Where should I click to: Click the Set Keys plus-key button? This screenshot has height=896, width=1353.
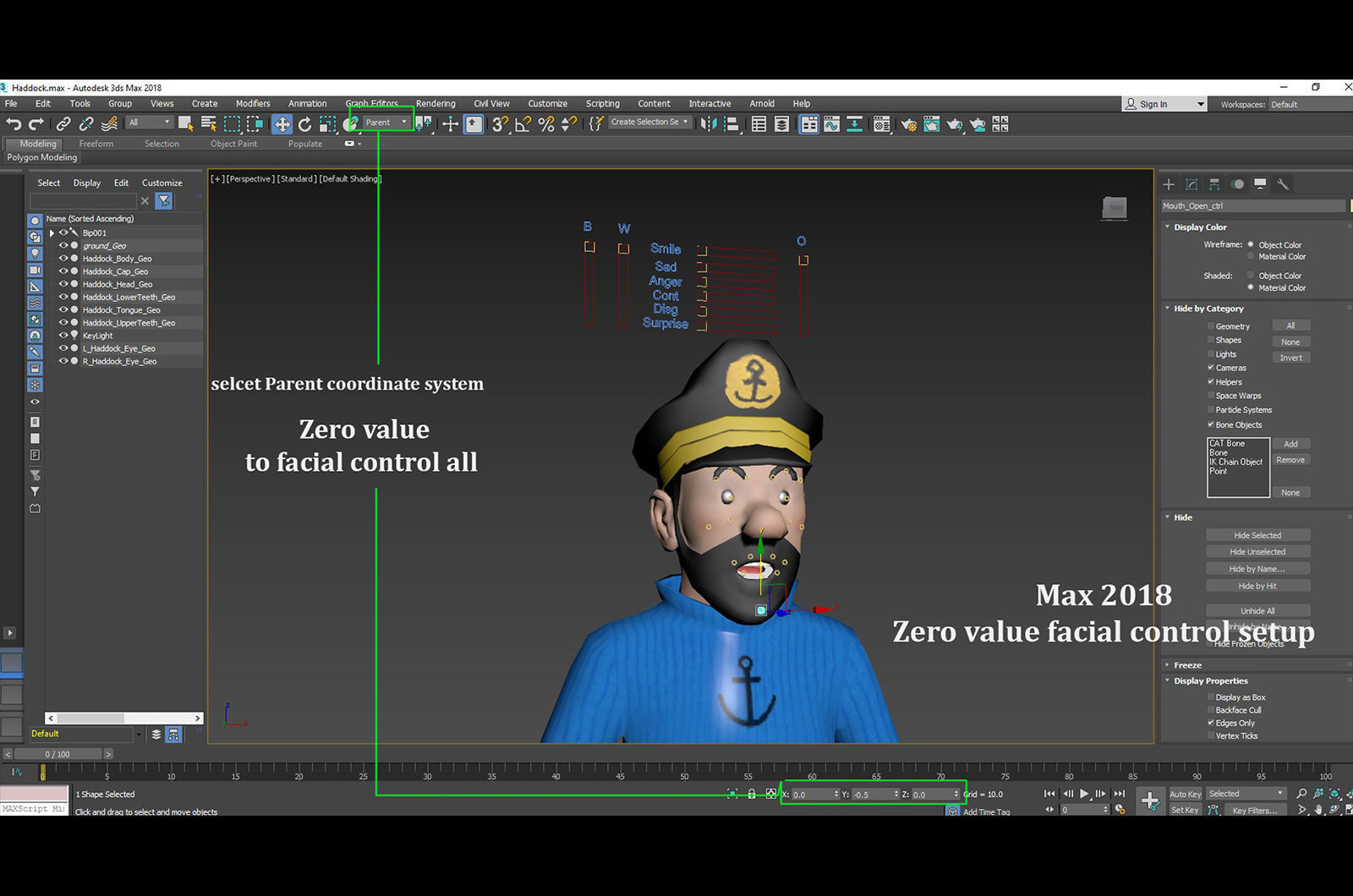1150,800
